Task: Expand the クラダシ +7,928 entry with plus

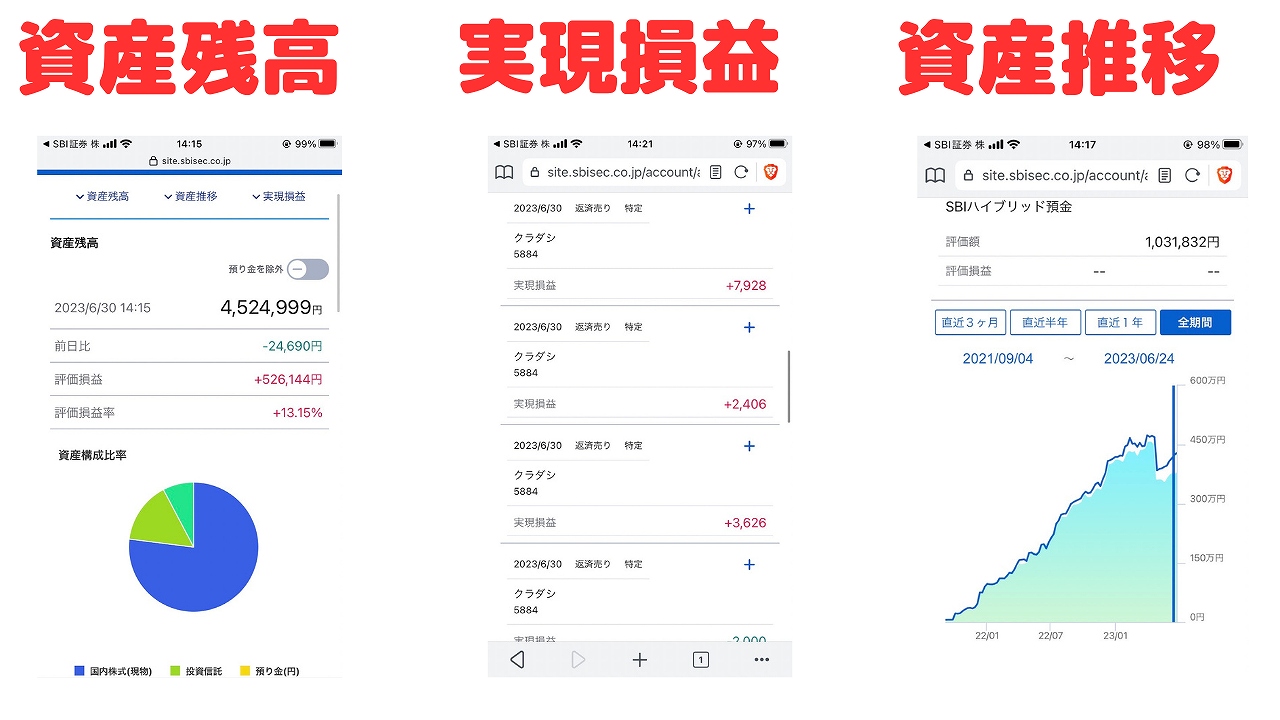Action: click(749, 208)
